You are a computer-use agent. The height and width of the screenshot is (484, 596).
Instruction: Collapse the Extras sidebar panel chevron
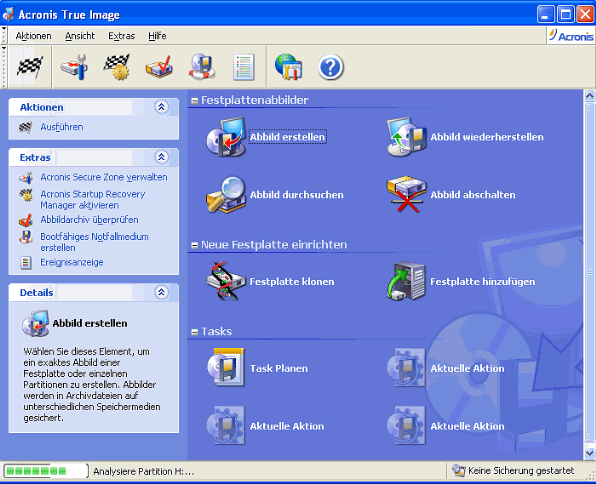[x=162, y=157]
